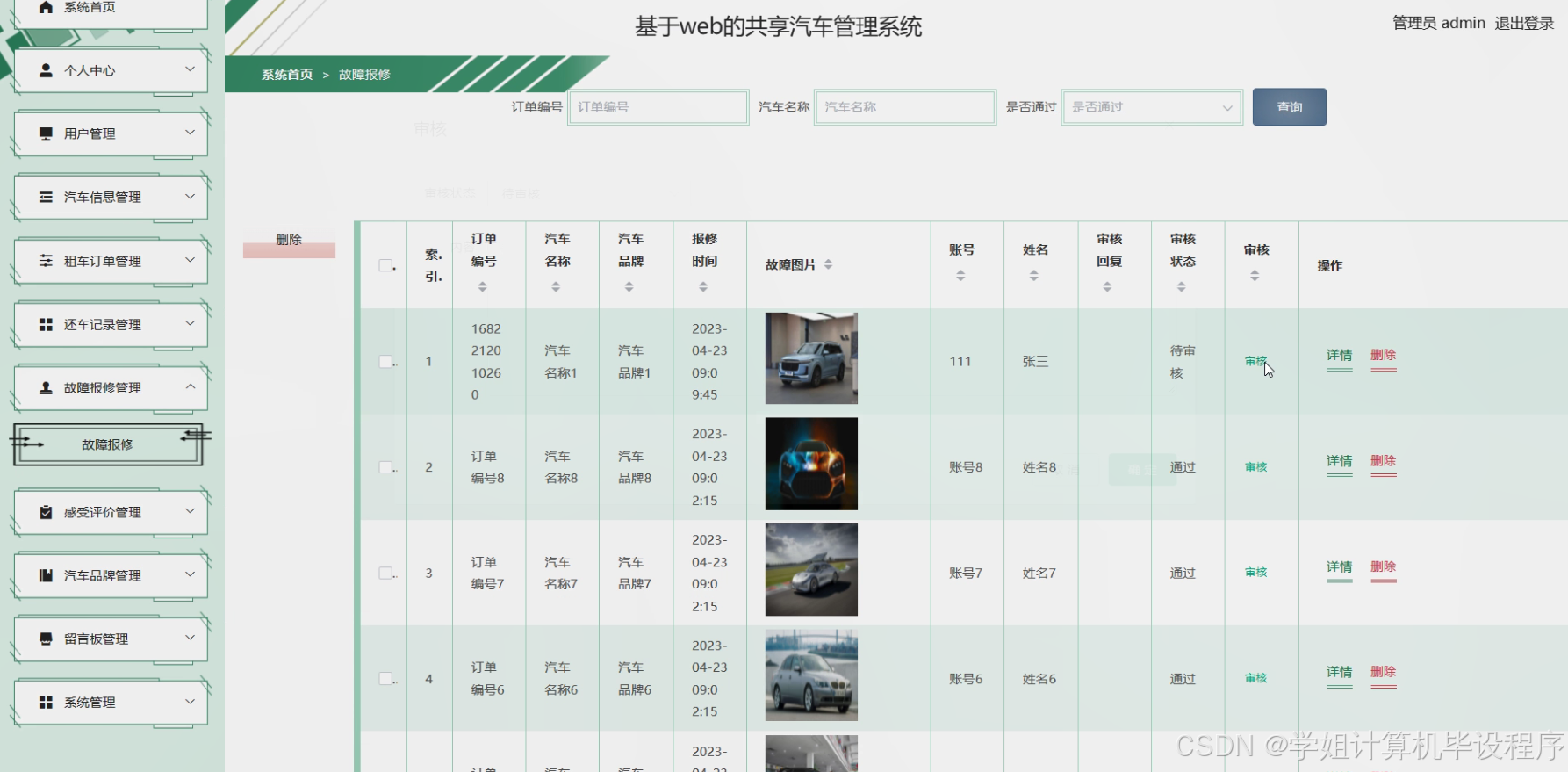Expand the 汽车品牌管理 menu chevron

190,574
